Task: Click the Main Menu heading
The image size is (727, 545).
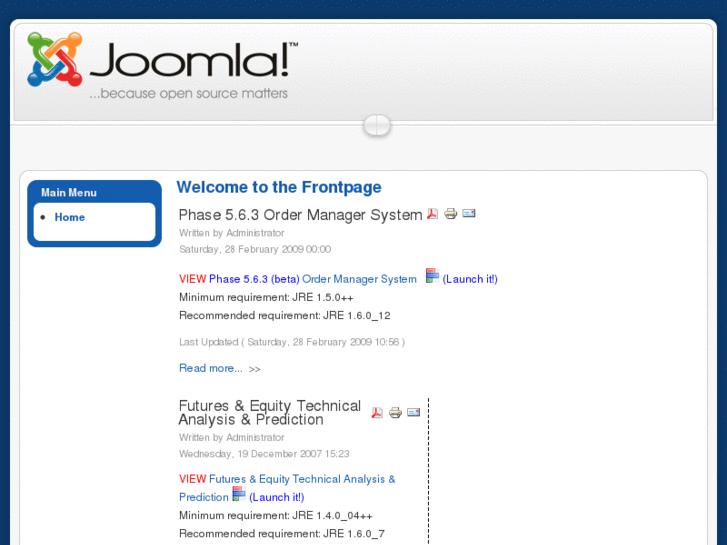Action: (69, 192)
